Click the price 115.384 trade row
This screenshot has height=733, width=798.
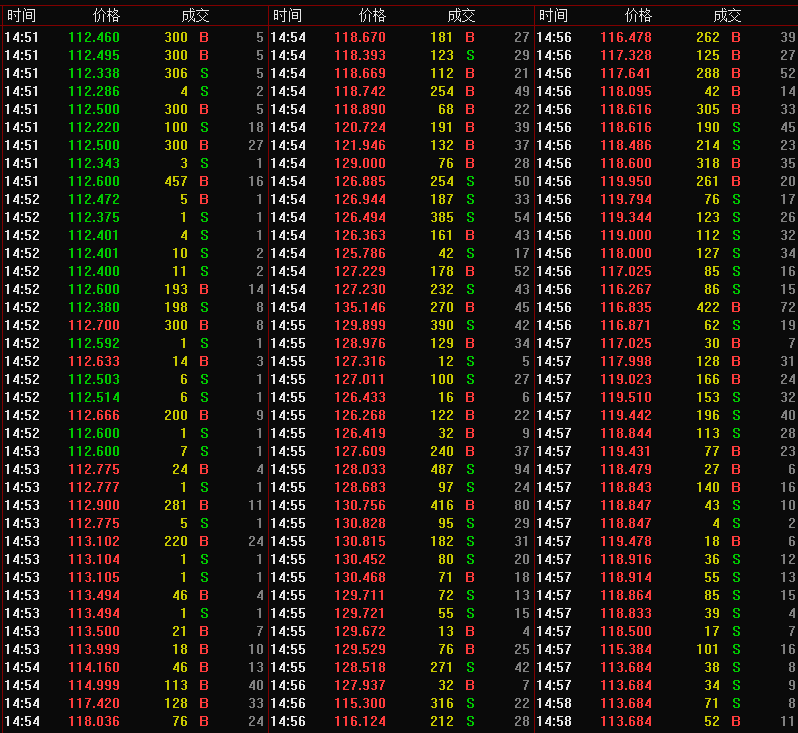pyautogui.click(x=626, y=649)
